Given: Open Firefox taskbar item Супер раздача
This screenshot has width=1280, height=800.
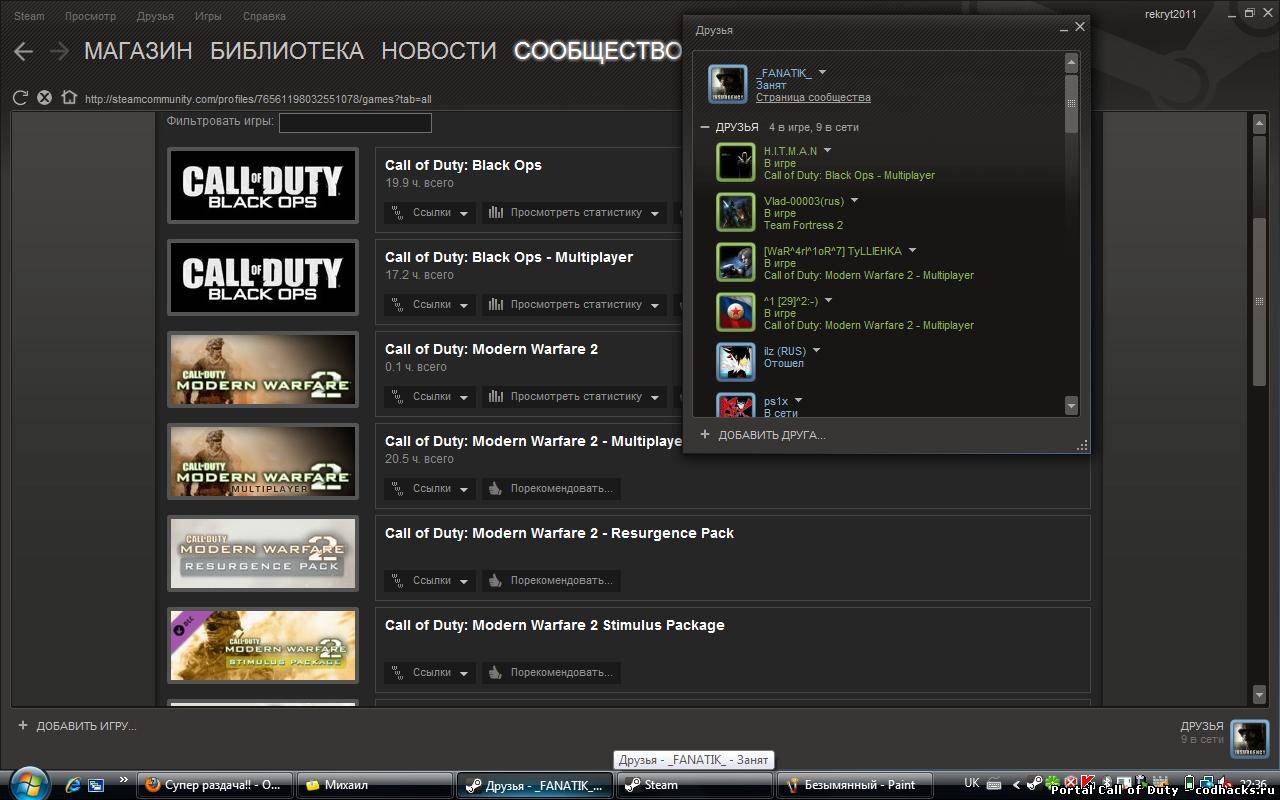Looking at the screenshot, I should 215,785.
